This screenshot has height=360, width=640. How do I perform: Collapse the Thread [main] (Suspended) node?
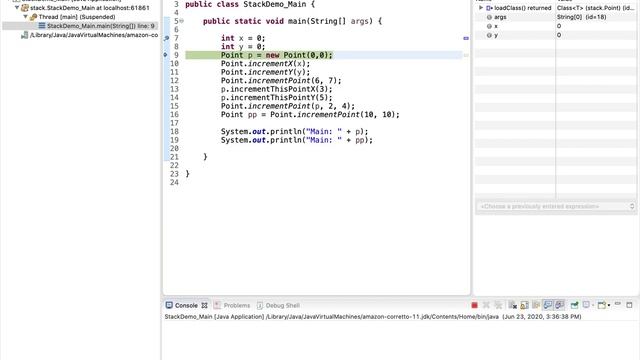25,17
